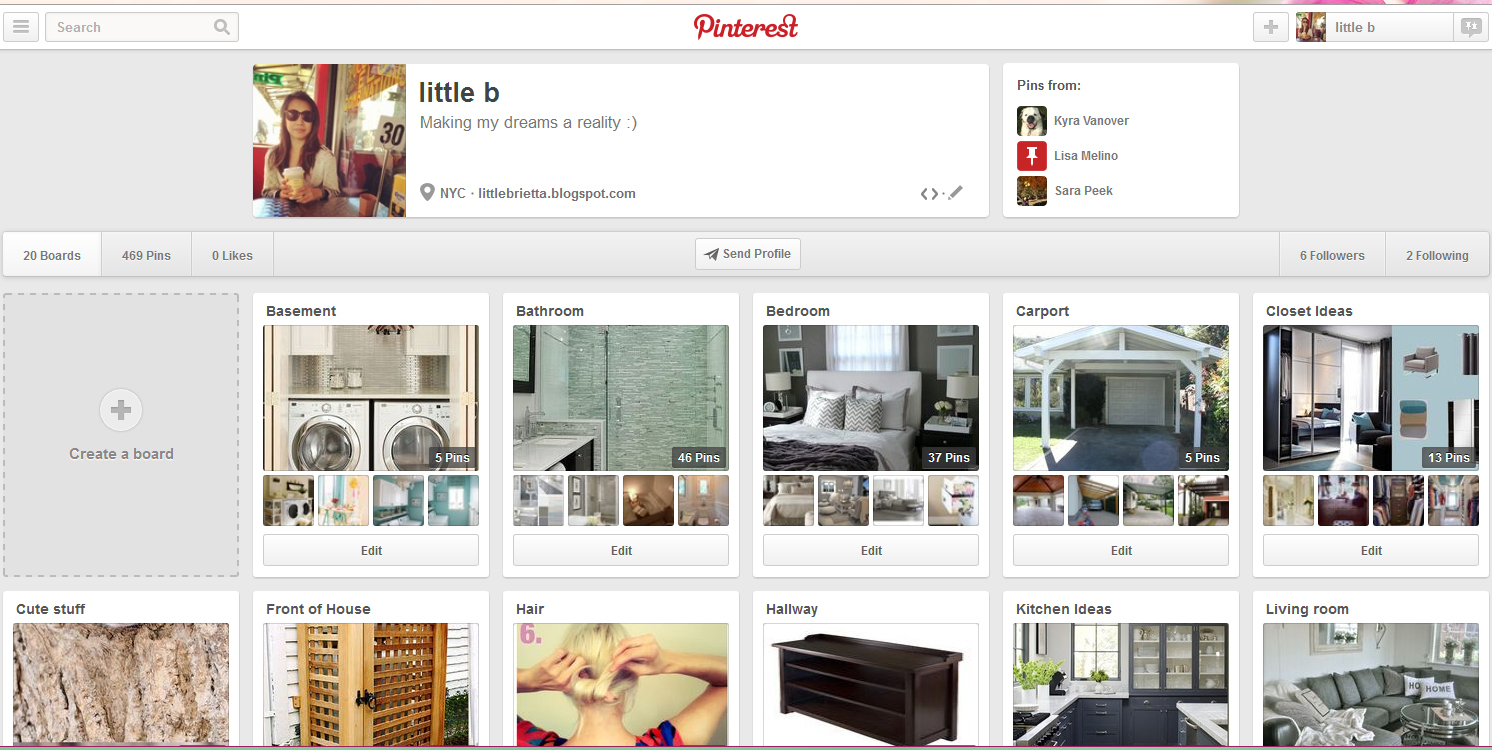The image size is (1492, 750).
Task: Click the plus icon in Create a board
Action: 121,410
